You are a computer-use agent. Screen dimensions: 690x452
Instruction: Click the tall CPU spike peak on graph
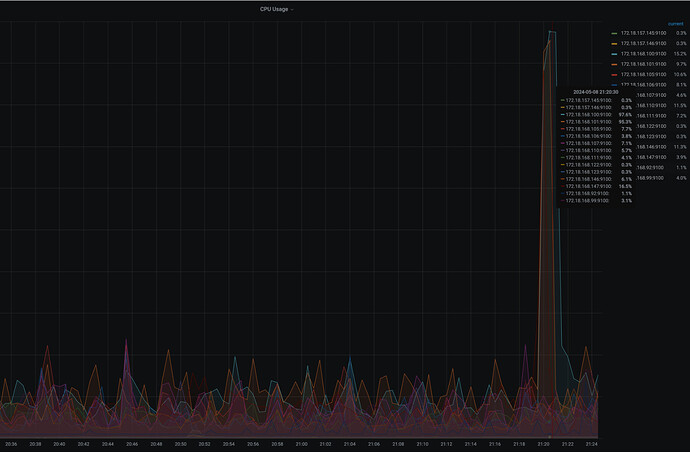(551, 33)
